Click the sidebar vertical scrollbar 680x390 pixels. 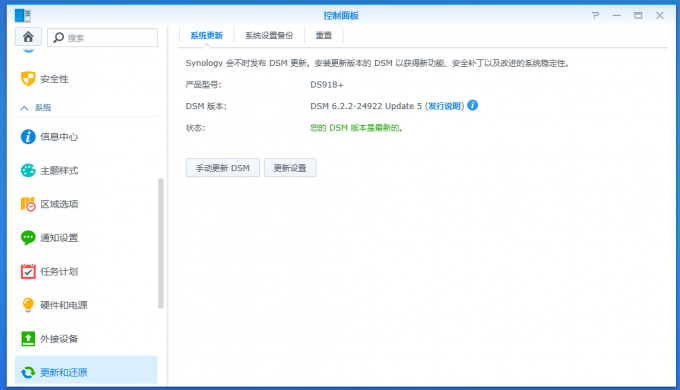[161, 243]
